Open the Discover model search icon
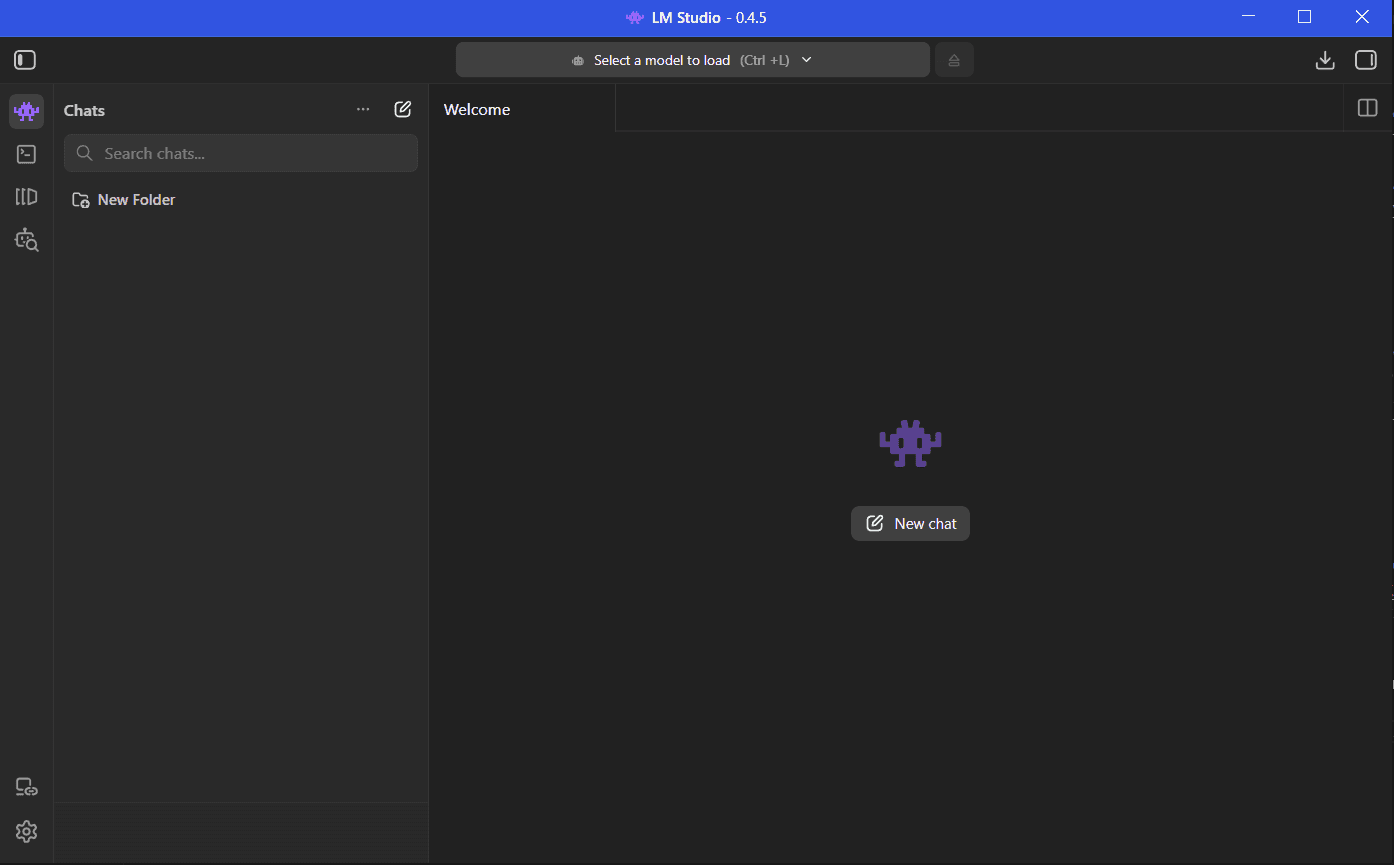 pyautogui.click(x=26, y=240)
